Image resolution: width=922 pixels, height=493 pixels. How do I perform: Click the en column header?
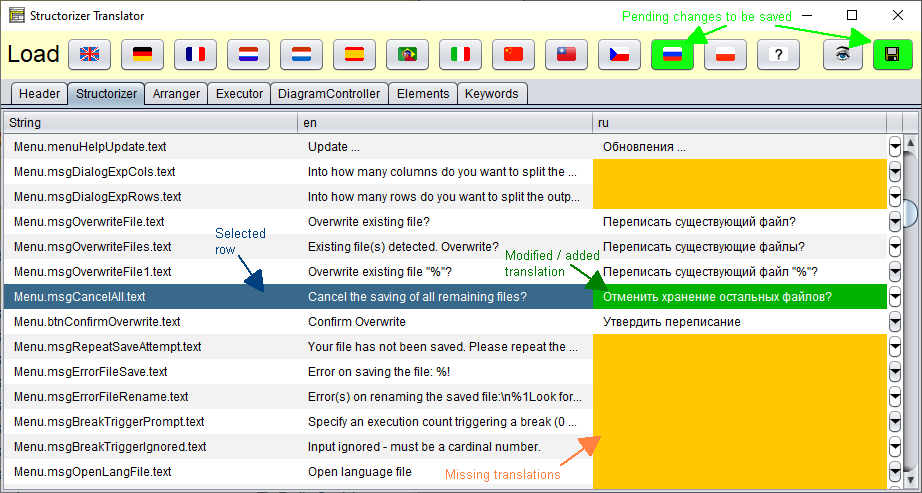tap(445, 122)
